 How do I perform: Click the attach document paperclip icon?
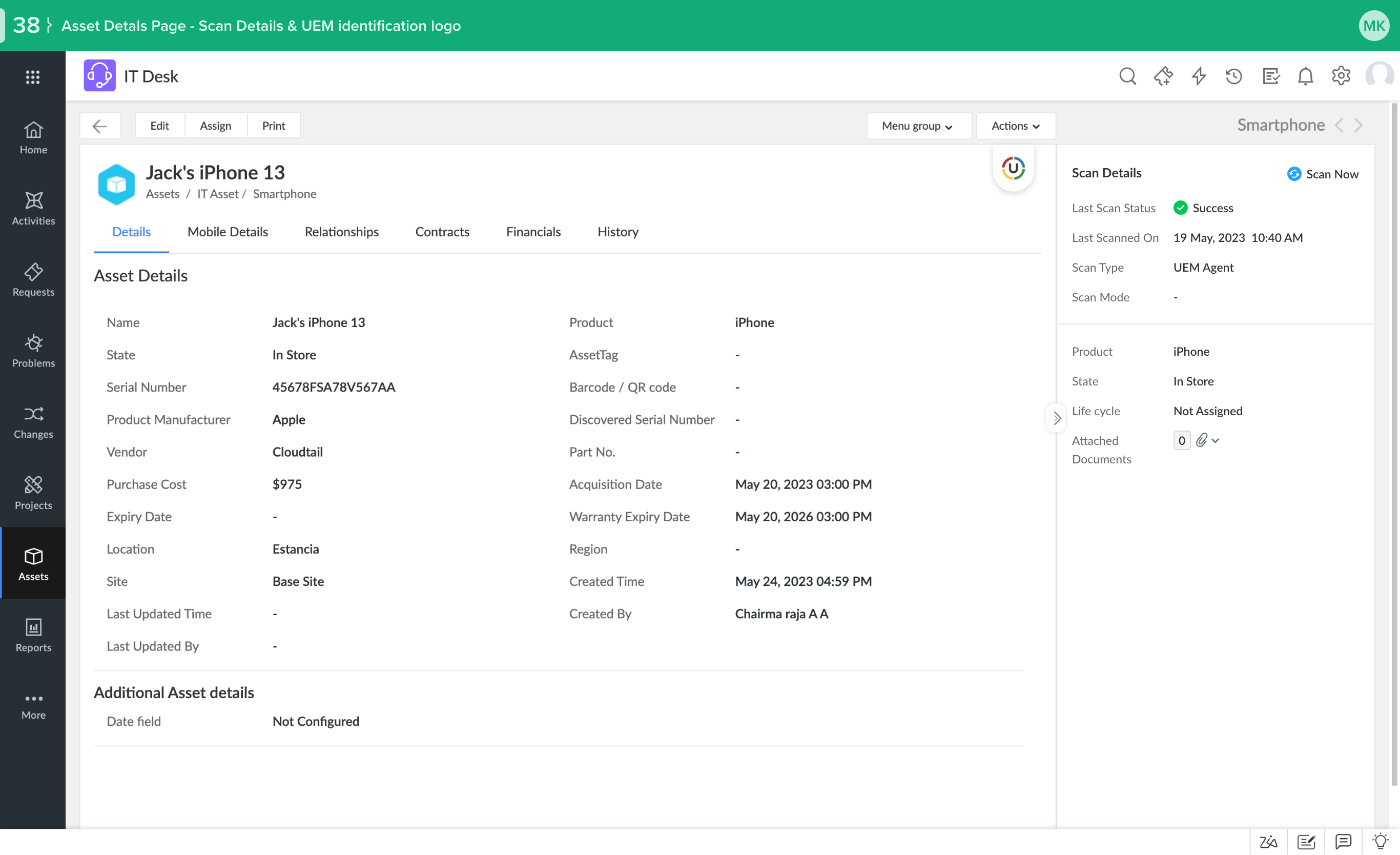(x=1201, y=441)
